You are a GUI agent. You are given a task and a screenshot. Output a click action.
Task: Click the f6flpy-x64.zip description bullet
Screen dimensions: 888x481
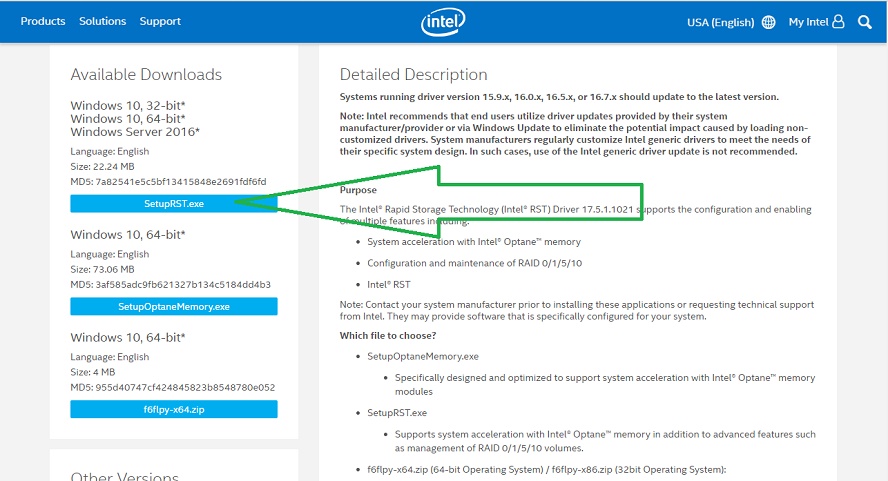pos(547,469)
